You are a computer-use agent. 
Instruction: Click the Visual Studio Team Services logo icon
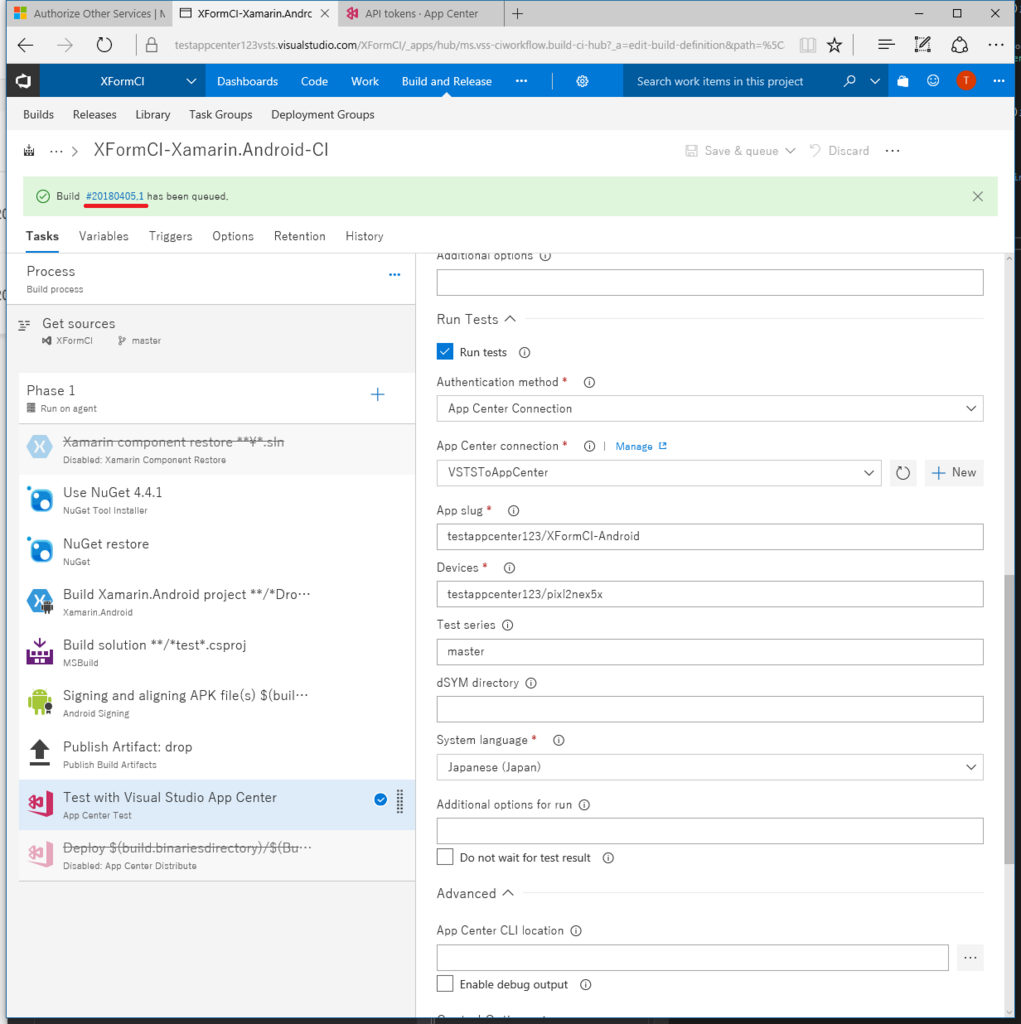(24, 81)
